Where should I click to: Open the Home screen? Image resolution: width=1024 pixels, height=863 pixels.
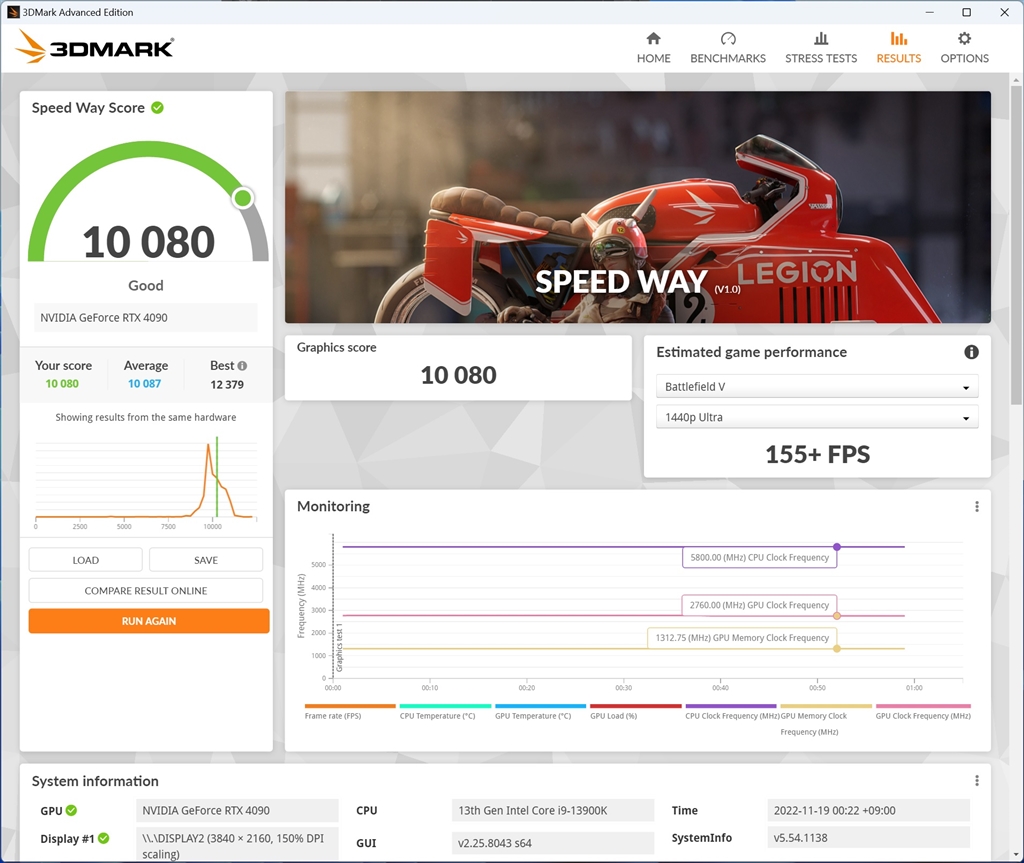tap(653, 47)
